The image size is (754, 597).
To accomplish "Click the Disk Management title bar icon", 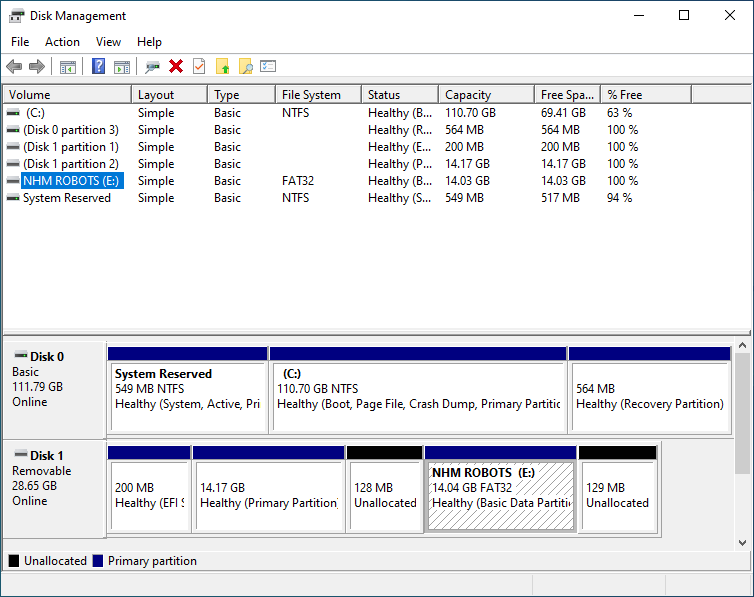I will pyautogui.click(x=17, y=16).
